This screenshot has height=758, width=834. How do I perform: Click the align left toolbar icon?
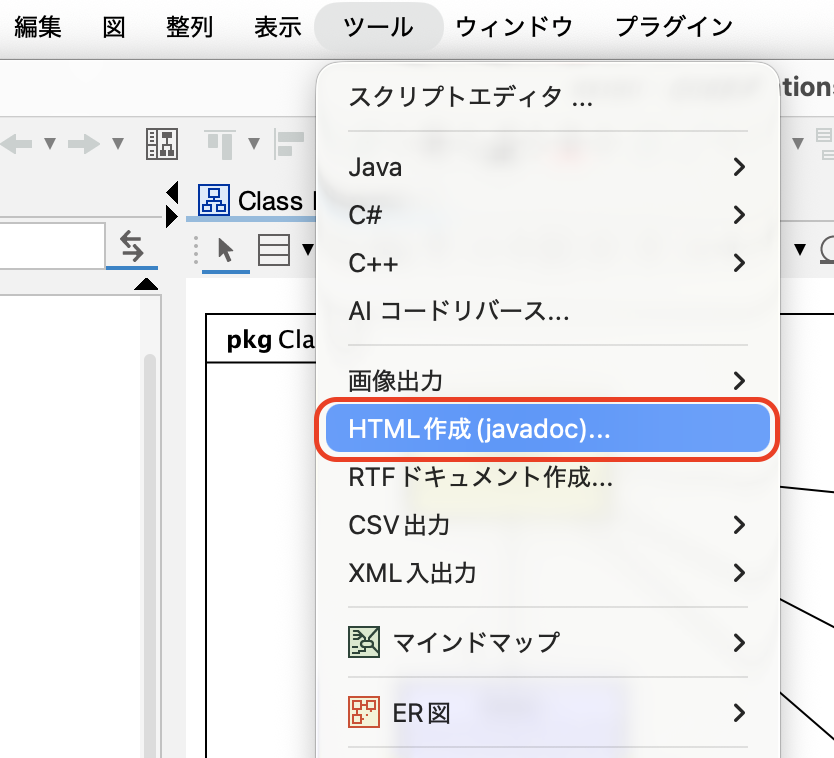click(291, 144)
